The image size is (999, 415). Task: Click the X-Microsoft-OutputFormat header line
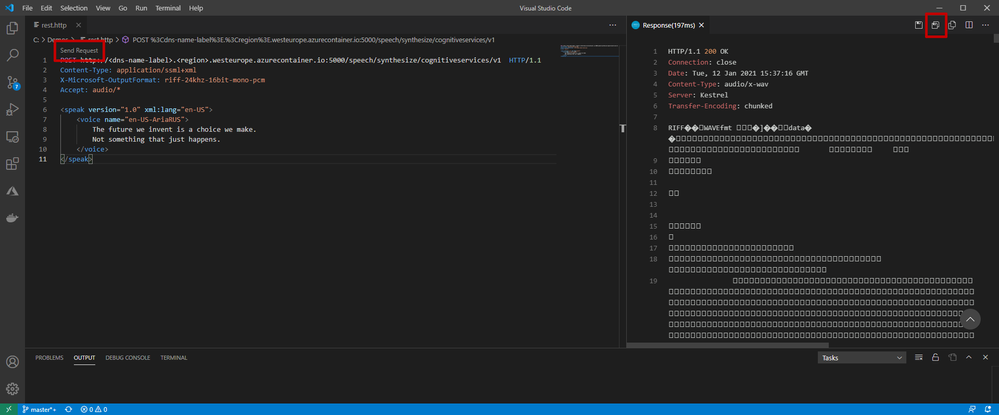point(162,80)
